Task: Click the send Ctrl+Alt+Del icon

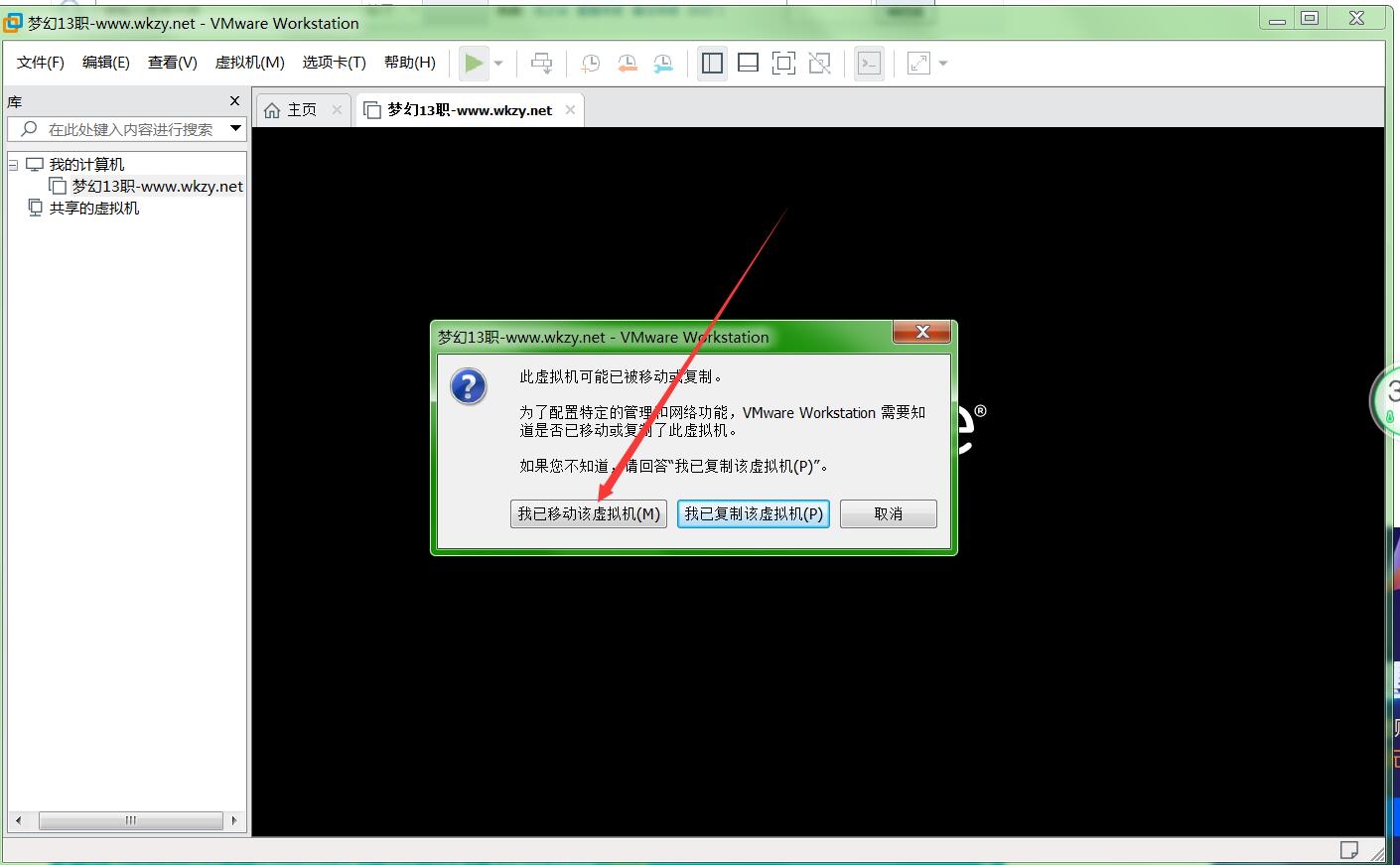Action: [x=541, y=64]
